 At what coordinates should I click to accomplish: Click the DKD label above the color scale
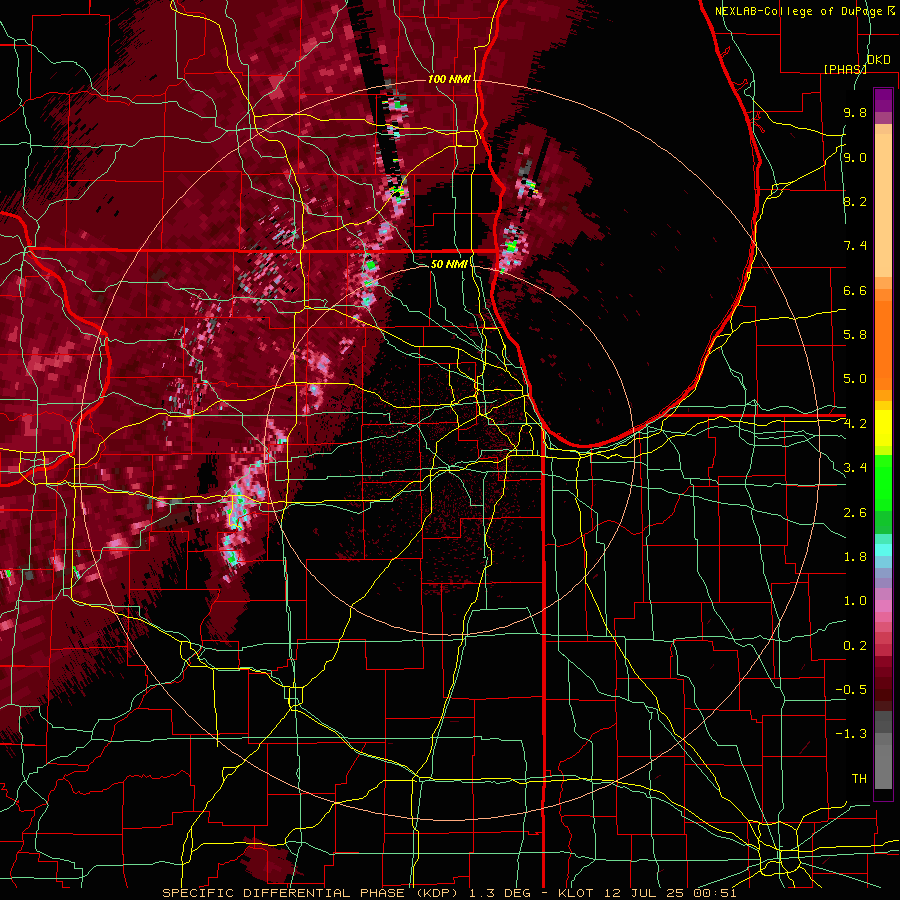coord(879,60)
